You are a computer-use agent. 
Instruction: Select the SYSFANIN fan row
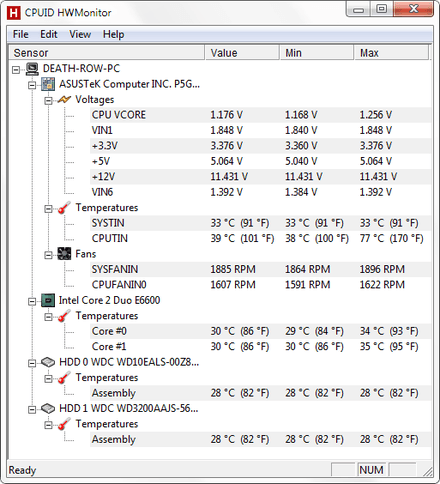click(260, 269)
